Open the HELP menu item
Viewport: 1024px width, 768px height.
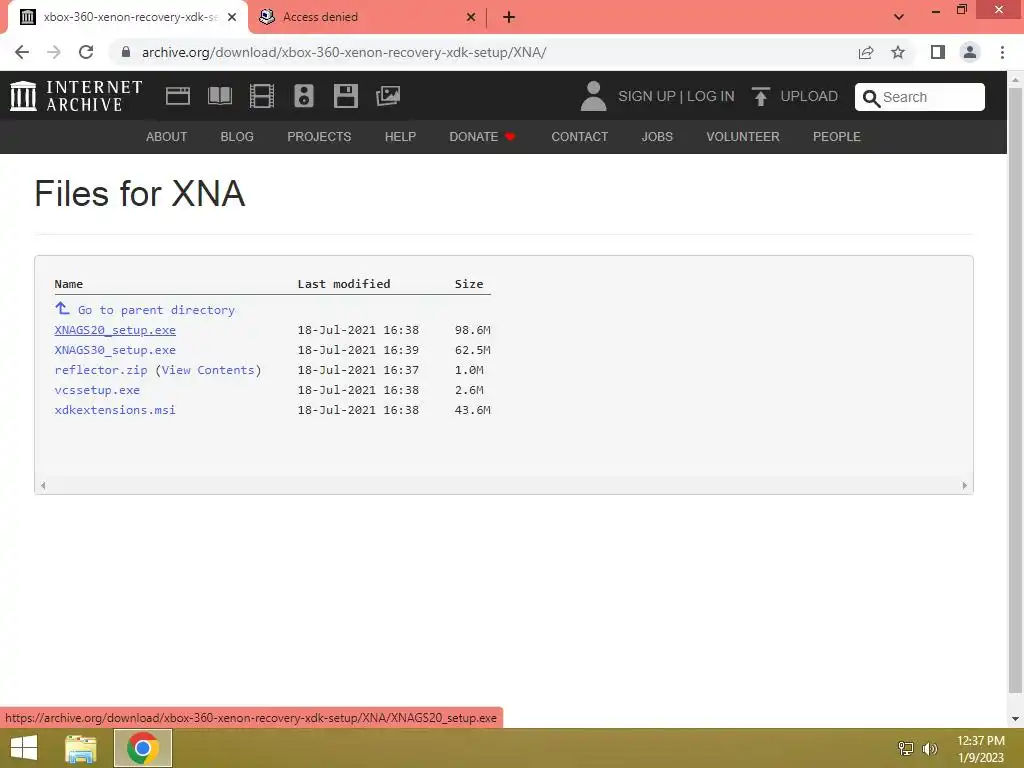(400, 136)
